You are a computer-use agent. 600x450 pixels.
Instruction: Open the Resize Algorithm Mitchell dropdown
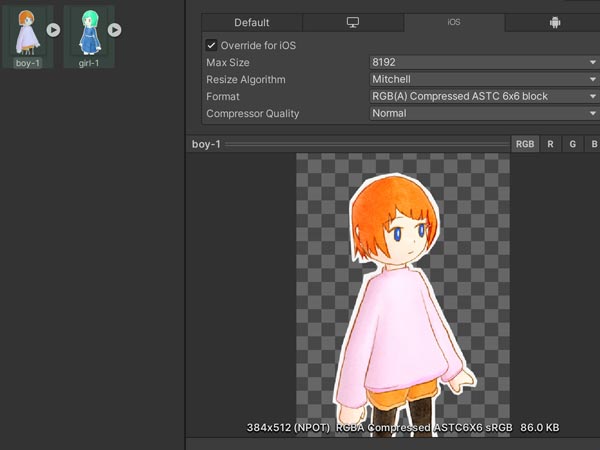coord(482,80)
